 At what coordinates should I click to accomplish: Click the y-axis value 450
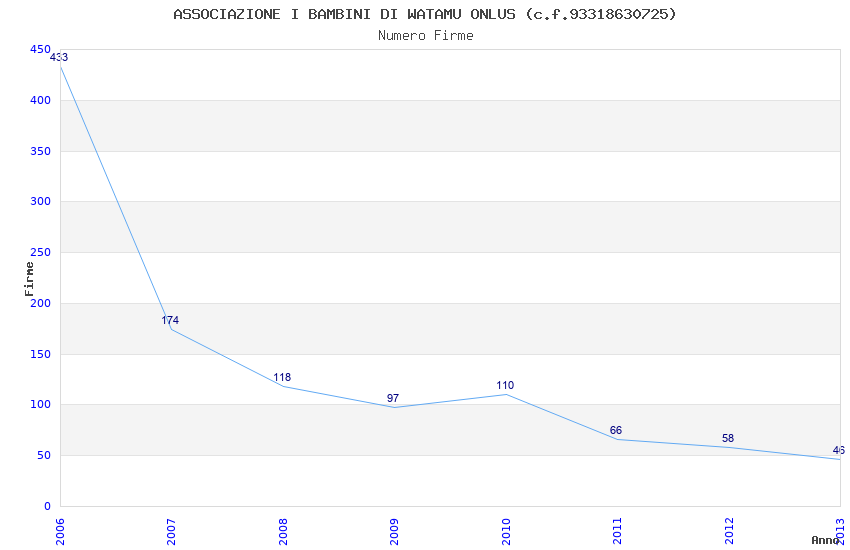(40, 49)
